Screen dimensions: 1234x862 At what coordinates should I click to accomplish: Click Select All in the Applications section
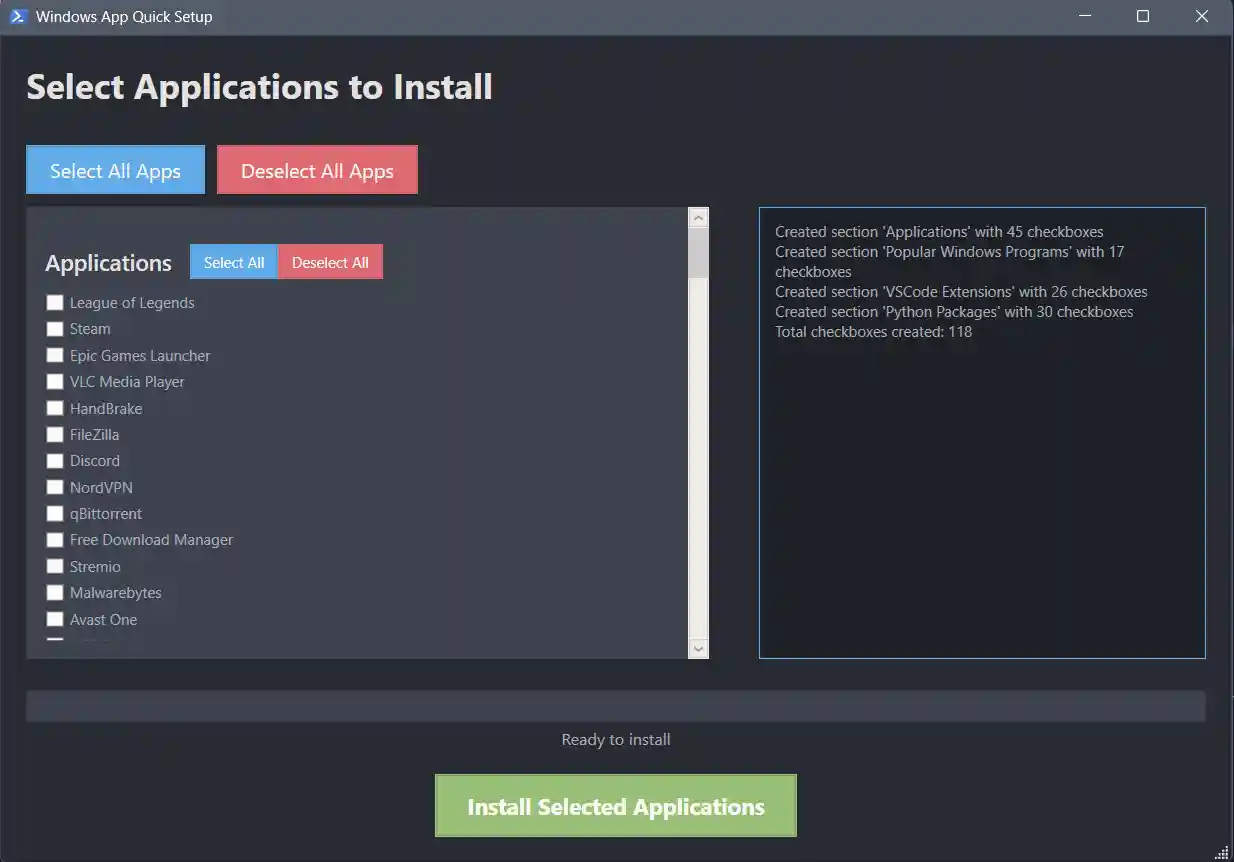(233, 261)
